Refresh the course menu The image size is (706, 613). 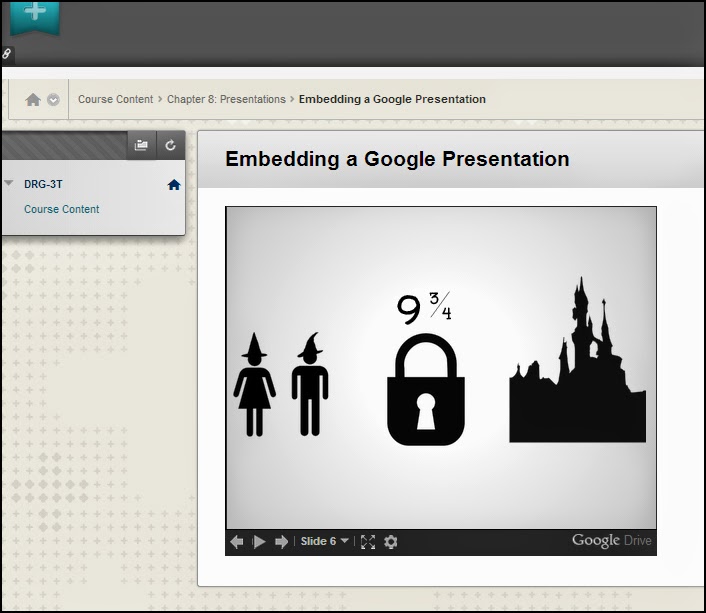[x=170, y=145]
